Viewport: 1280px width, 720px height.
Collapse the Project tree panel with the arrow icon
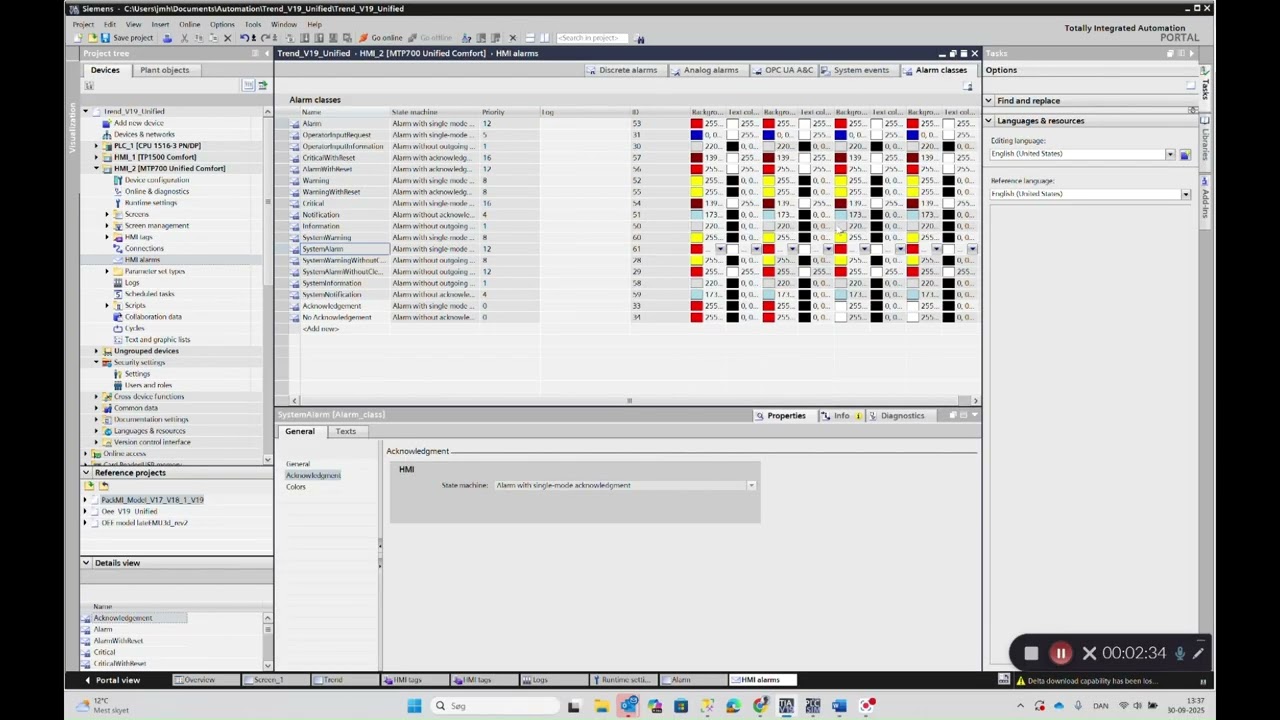coord(266,53)
